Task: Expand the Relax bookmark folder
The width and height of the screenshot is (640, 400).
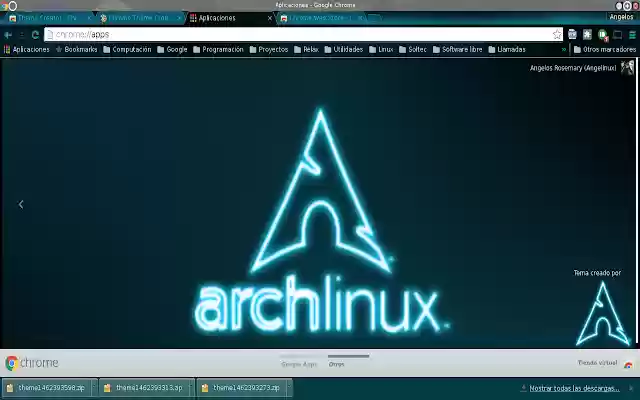Action: 307,49
